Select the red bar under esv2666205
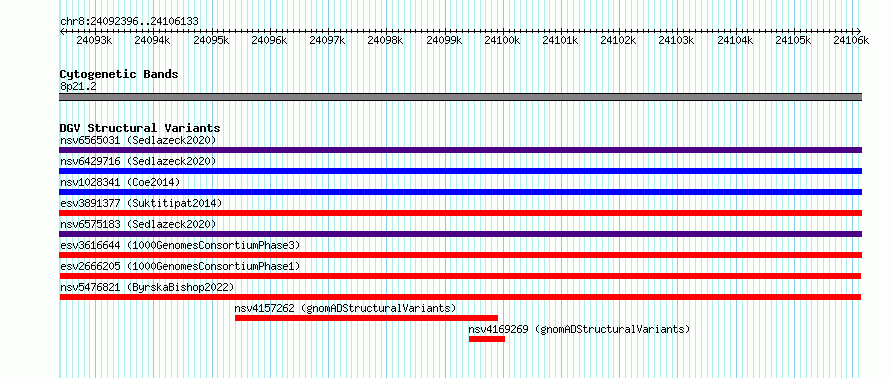890x378 pixels. click(x=460, y=276)
